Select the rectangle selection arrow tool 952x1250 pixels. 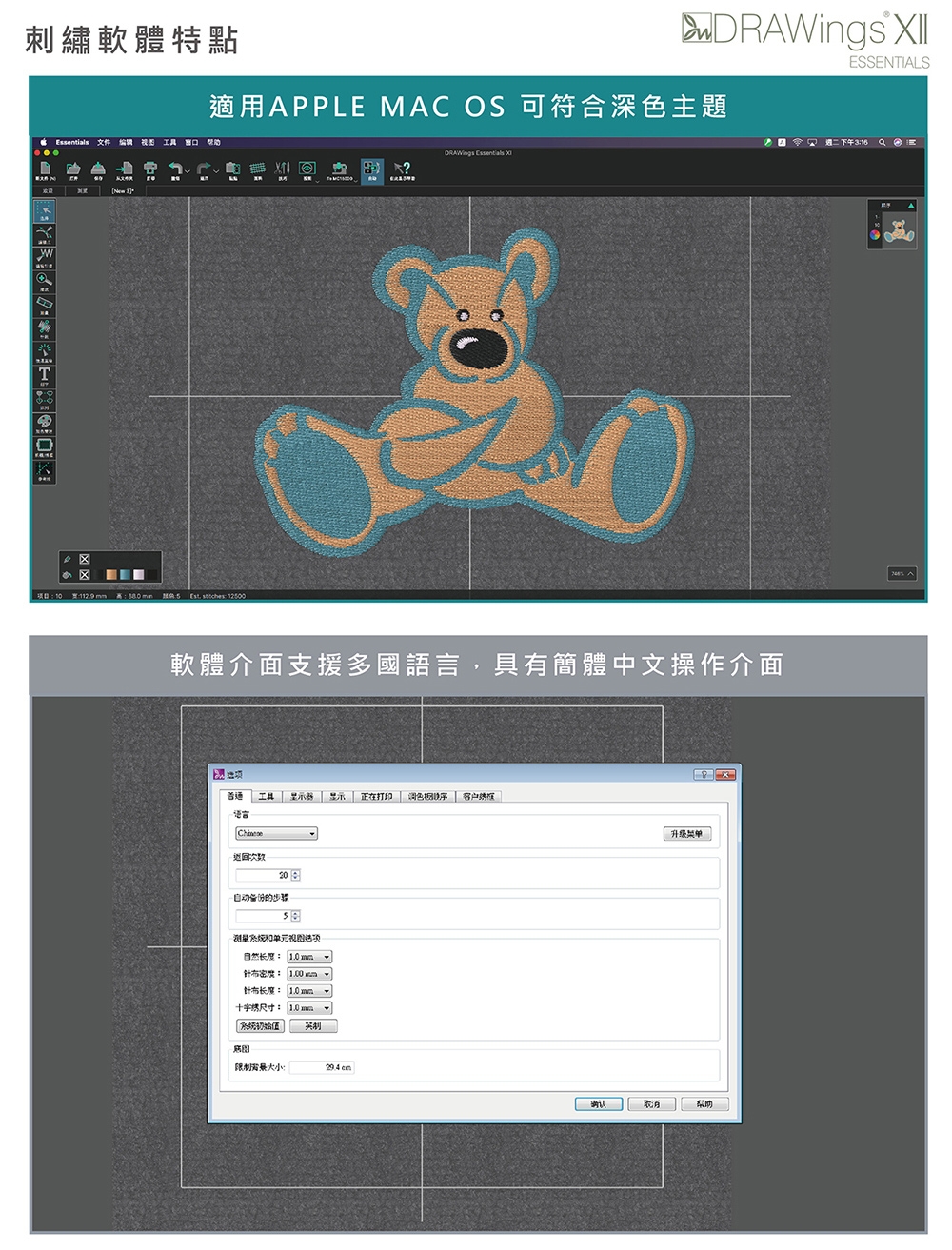(x=44, y=210)
